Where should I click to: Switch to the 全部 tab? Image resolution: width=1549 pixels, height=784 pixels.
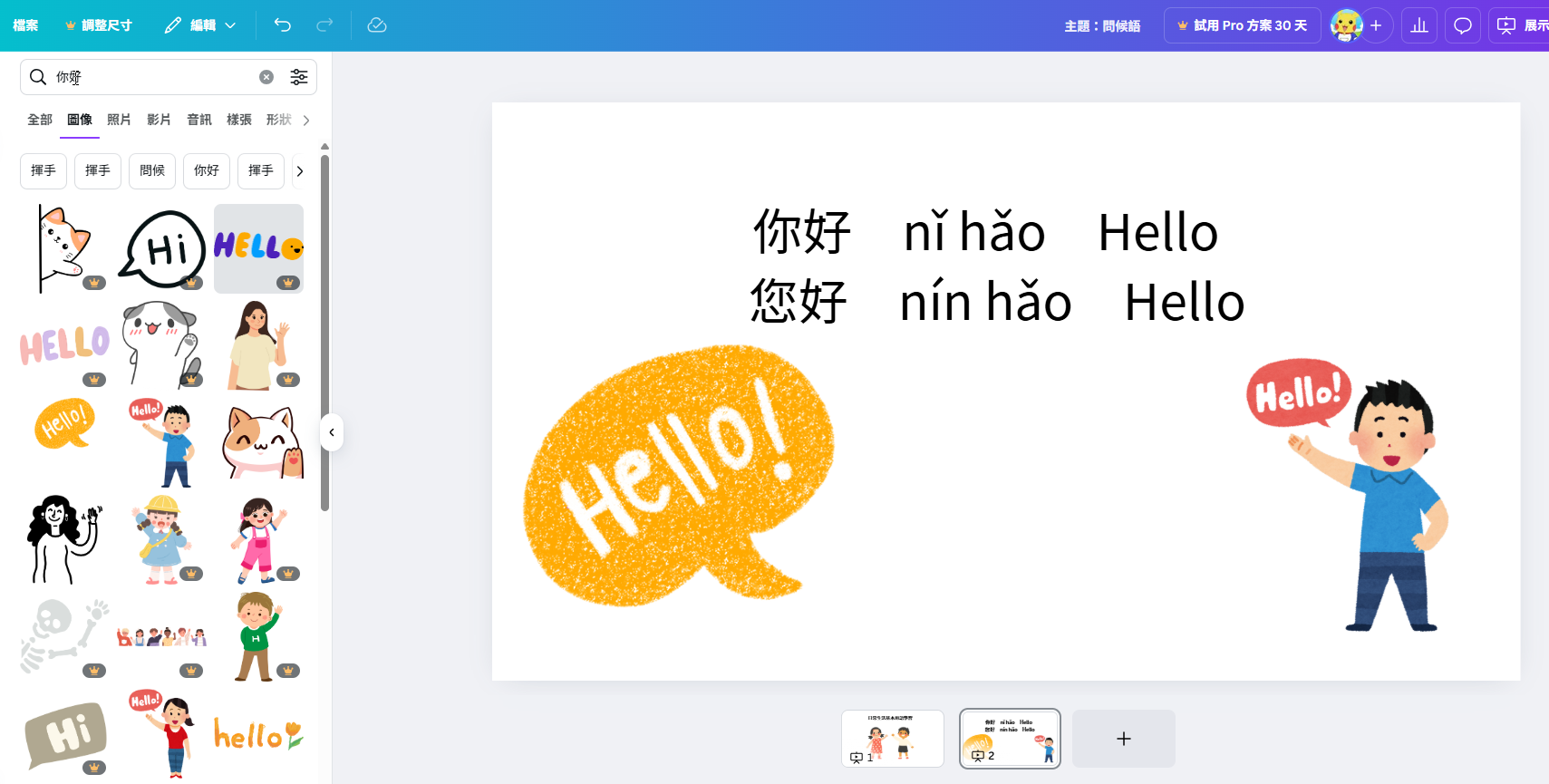point(40,120)
